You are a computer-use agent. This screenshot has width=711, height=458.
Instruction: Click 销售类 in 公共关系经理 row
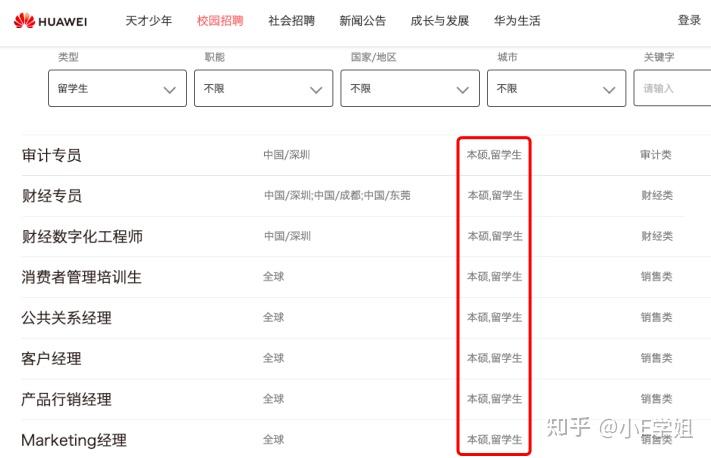[x=656, y=317]
